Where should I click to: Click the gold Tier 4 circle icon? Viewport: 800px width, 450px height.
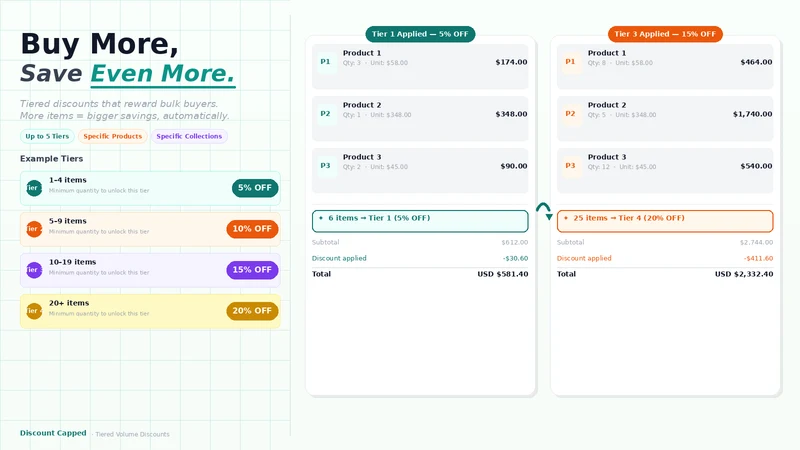point(34,311)
